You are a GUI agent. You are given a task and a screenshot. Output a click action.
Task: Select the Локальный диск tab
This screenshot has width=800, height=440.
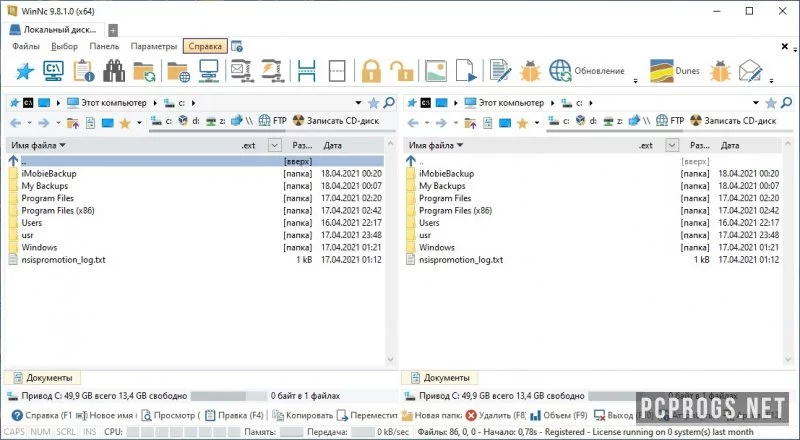pos(53,30)
